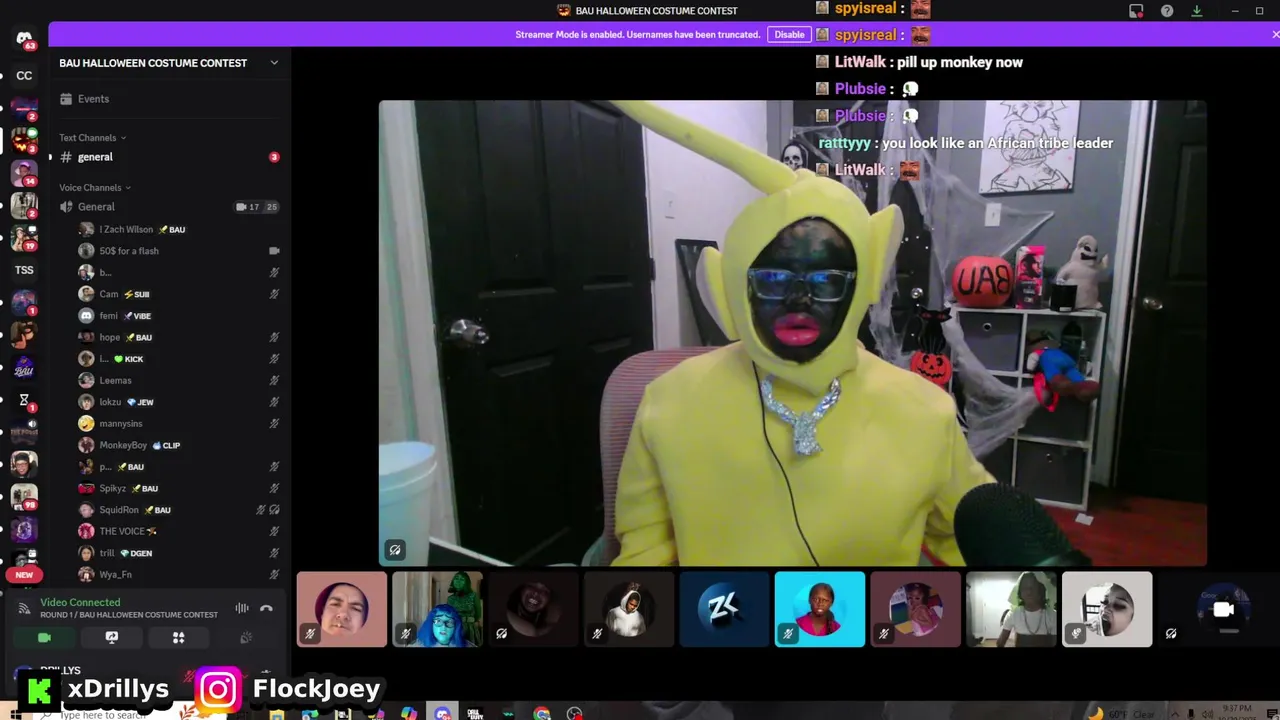Click the red NEW mentions pill

[24, 575]
